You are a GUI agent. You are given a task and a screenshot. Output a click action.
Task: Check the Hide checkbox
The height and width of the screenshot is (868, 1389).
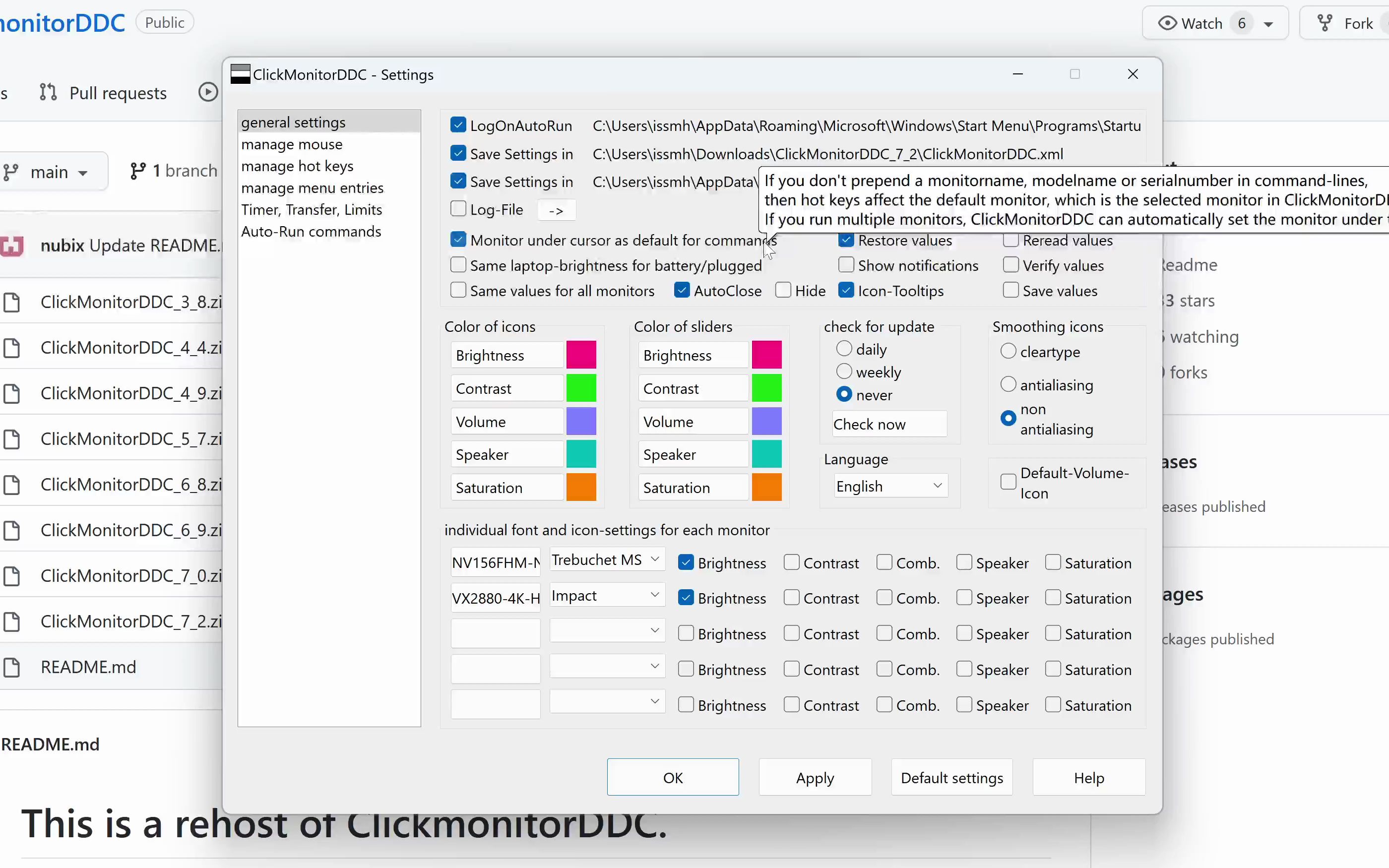point(783,290)
